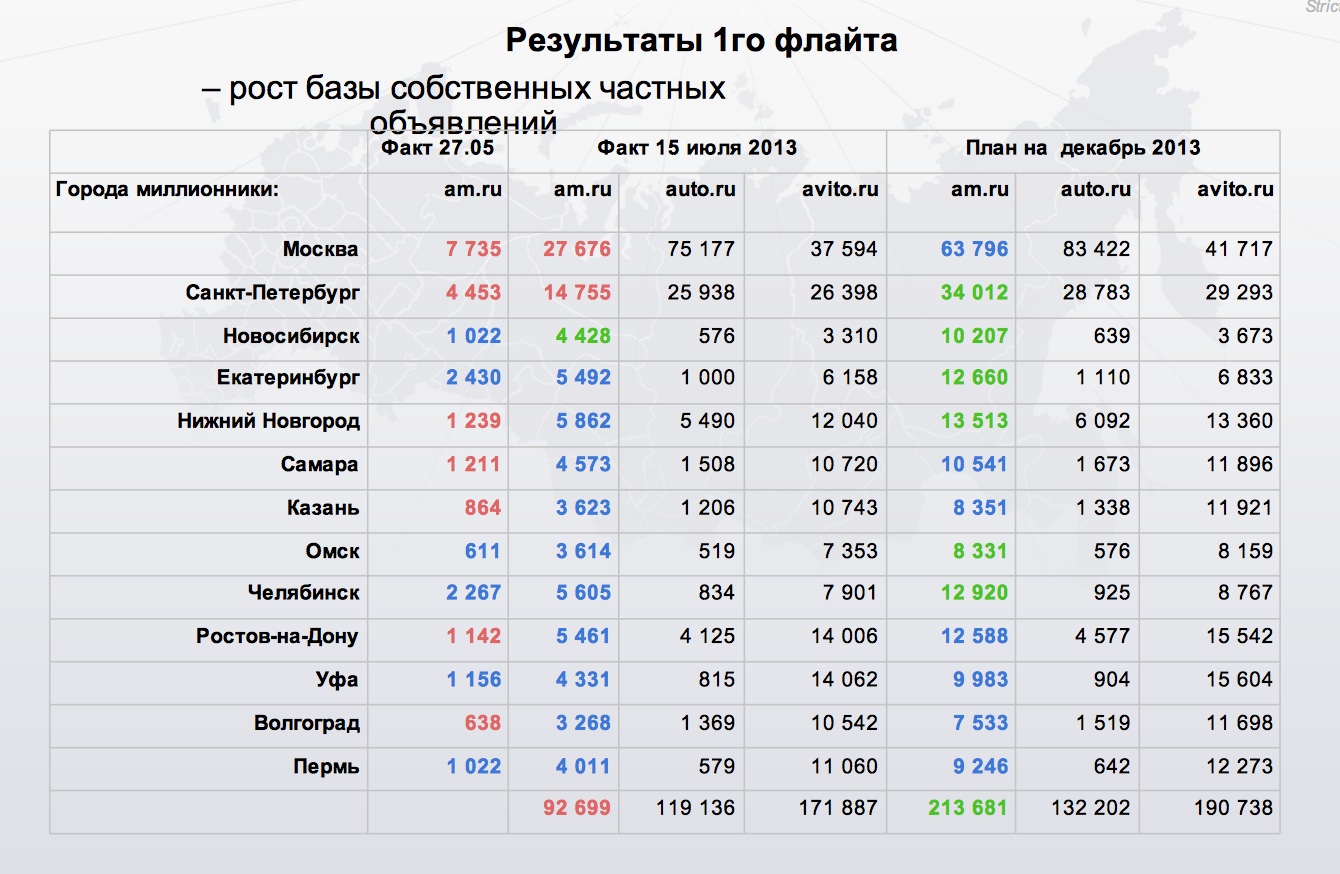Select the blue value "10 541"
The width and height of the screenshot is (1340, 874).
point(975,465)
